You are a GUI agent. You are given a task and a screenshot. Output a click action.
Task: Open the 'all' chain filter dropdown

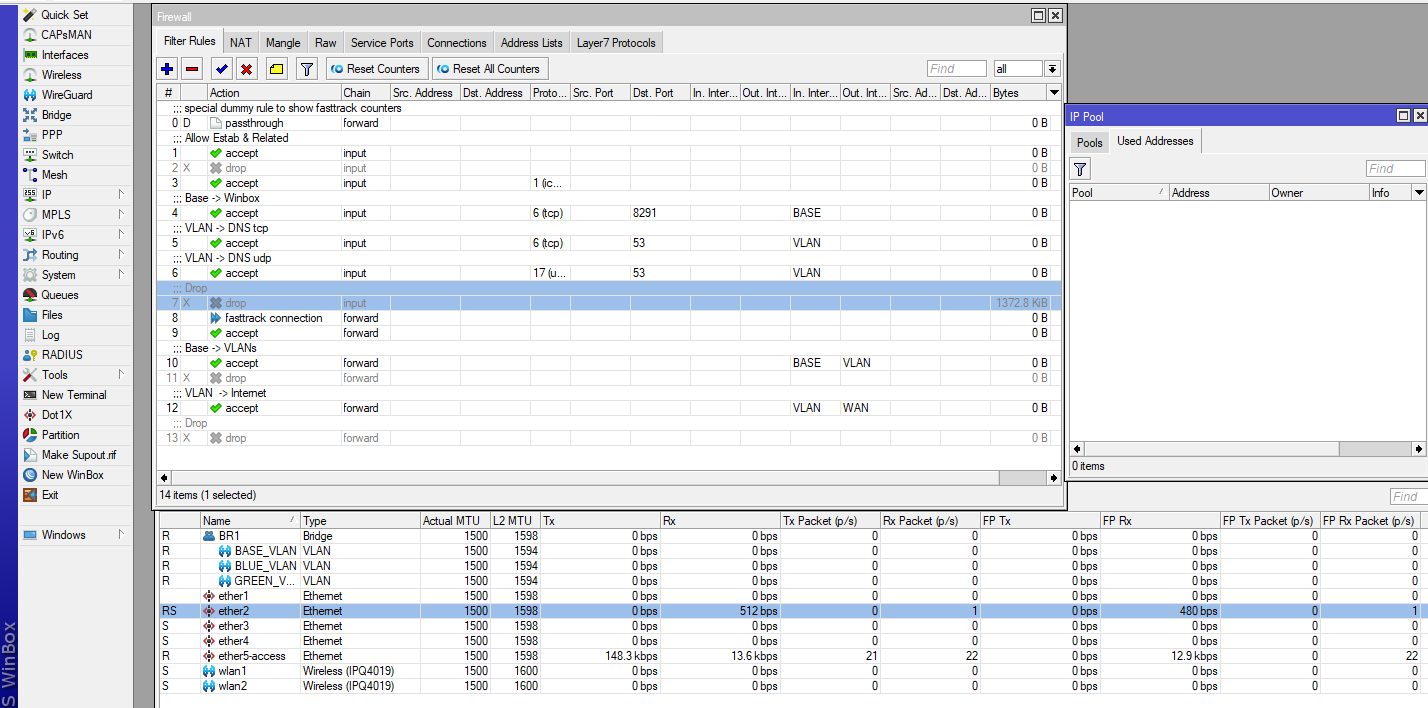1052,69
